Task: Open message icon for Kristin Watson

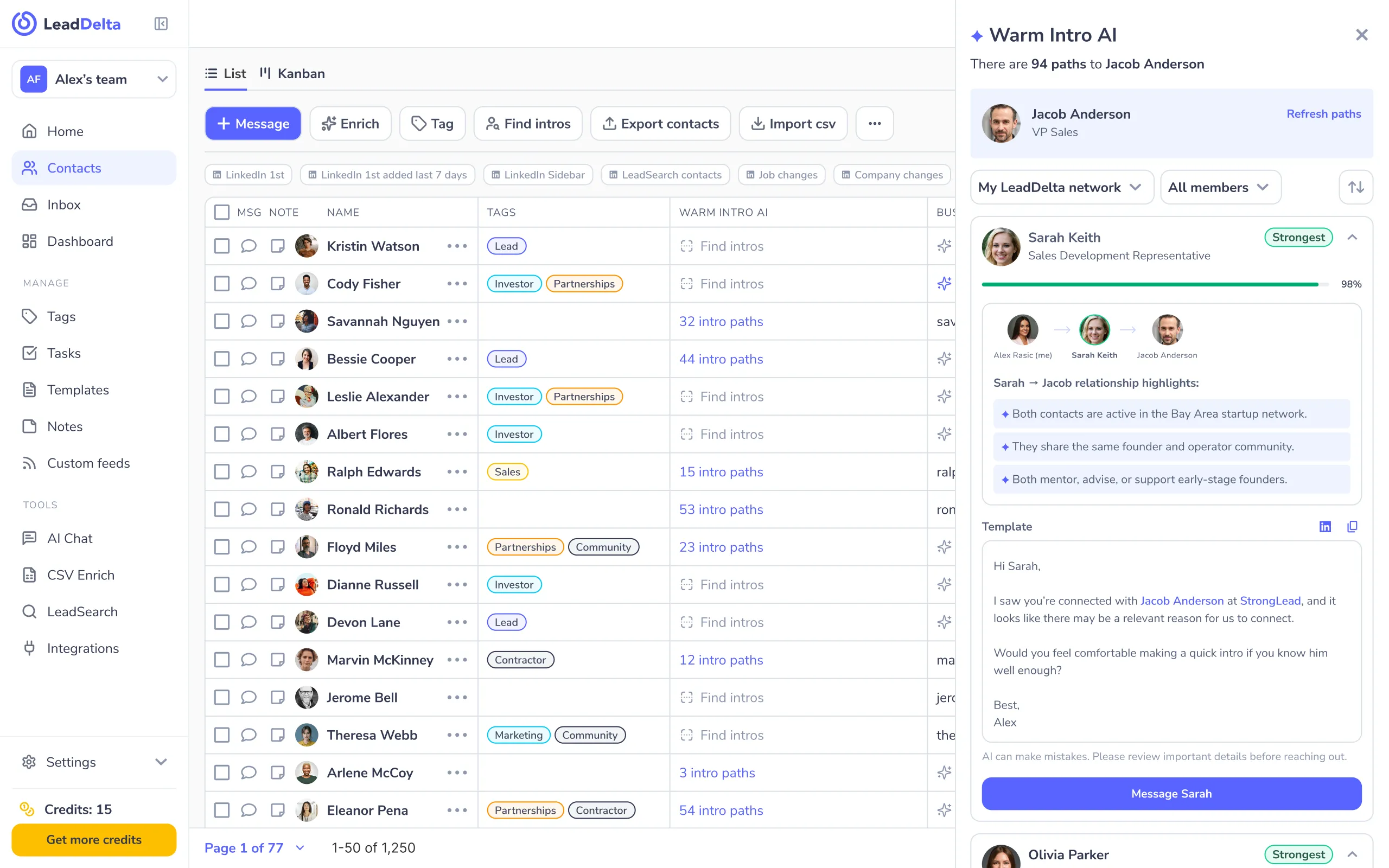Action: [x=248, y=246]
